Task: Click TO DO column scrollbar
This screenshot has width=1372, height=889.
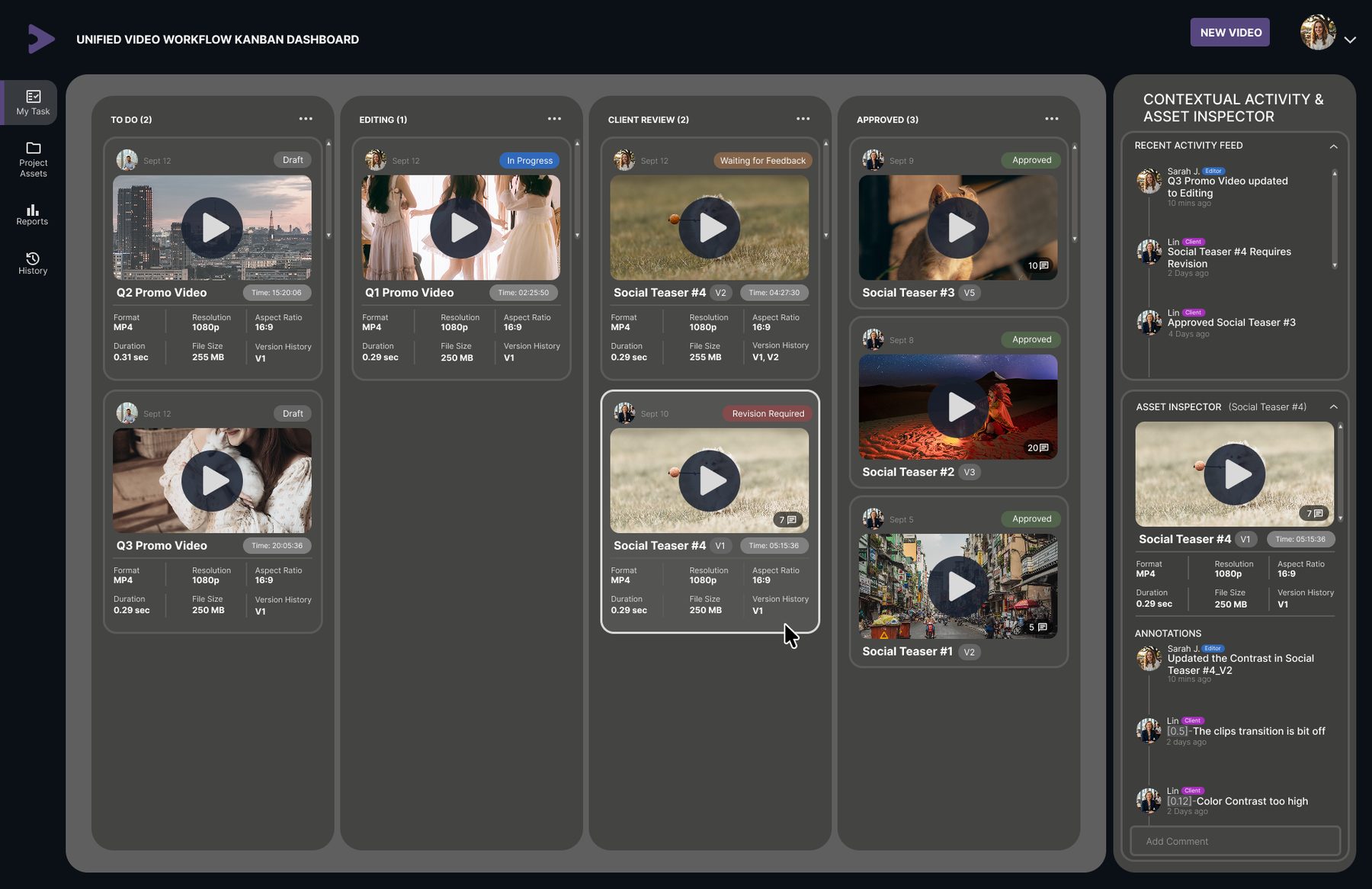Action: tap(329, 189)
